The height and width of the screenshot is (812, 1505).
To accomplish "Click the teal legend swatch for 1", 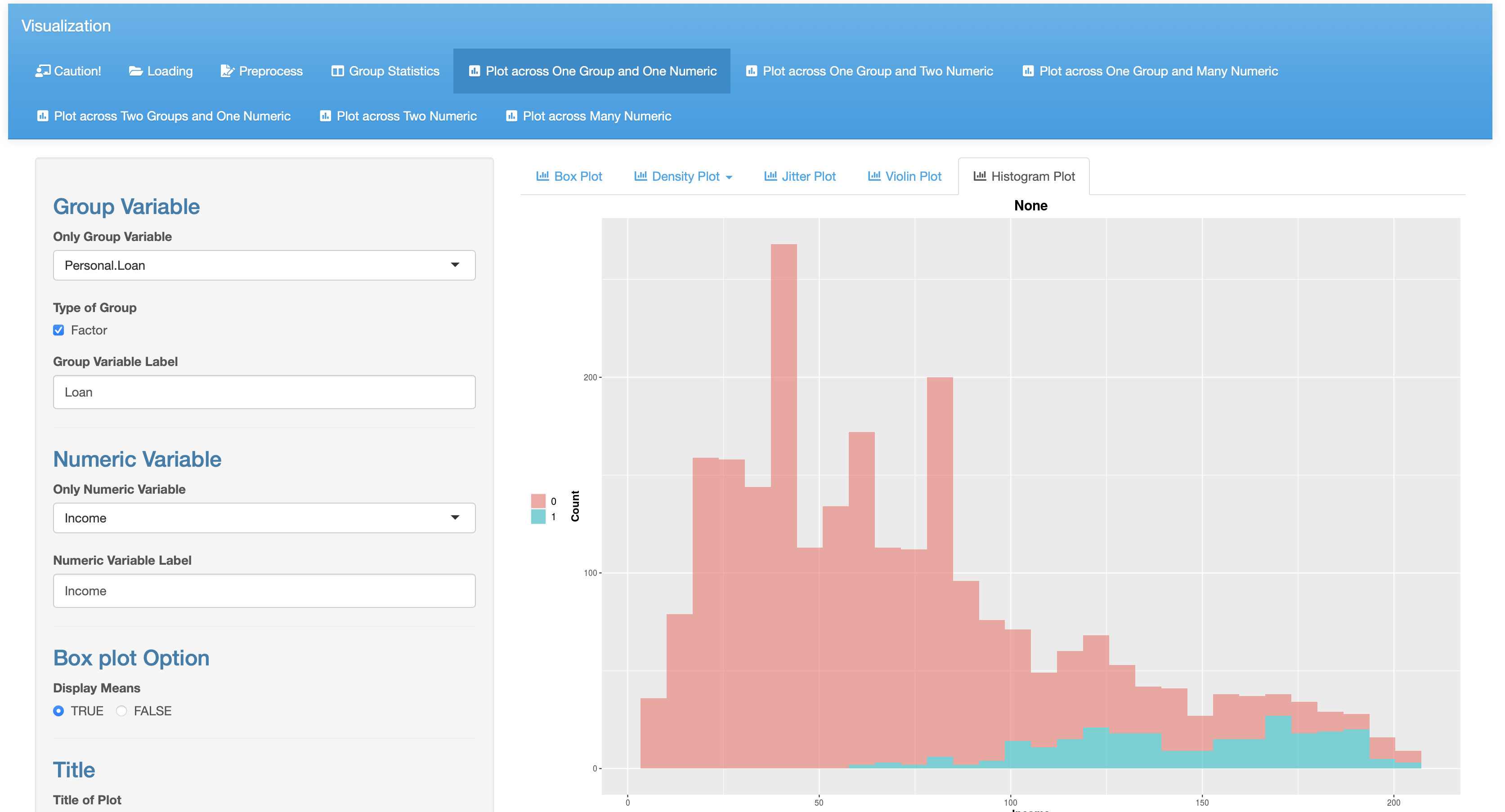I will click(x=537, y=517).
